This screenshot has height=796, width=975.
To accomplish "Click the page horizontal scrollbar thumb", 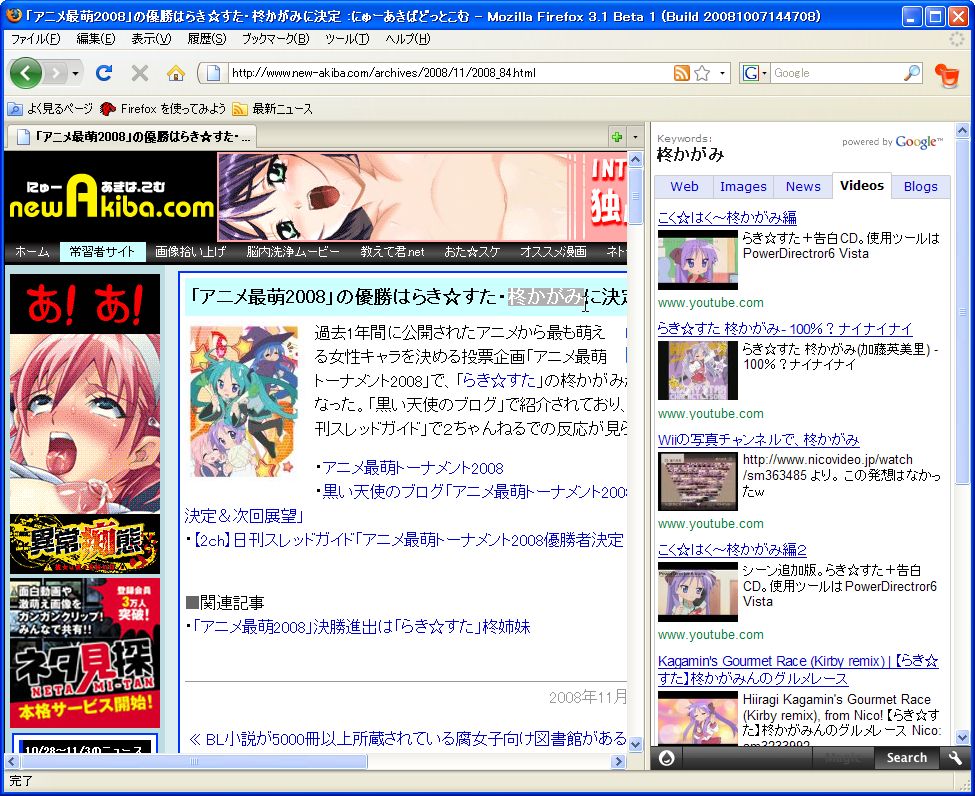I will coord(193,761).
